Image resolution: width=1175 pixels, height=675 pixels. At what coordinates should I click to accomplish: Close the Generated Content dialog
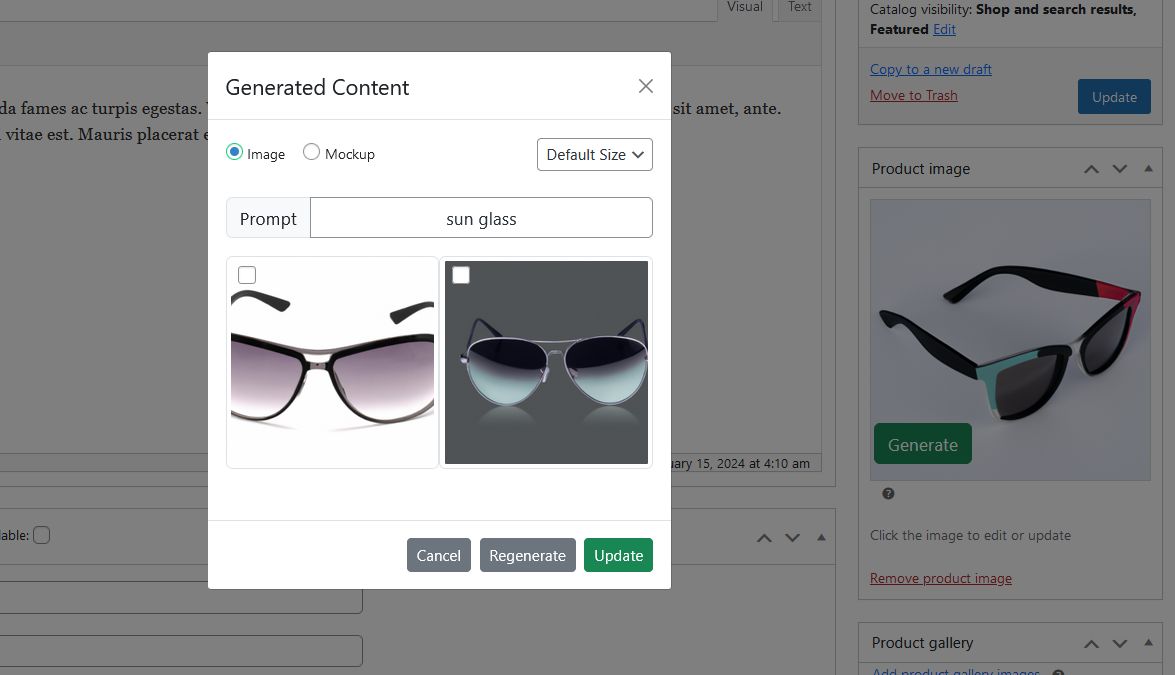[645, 87]
